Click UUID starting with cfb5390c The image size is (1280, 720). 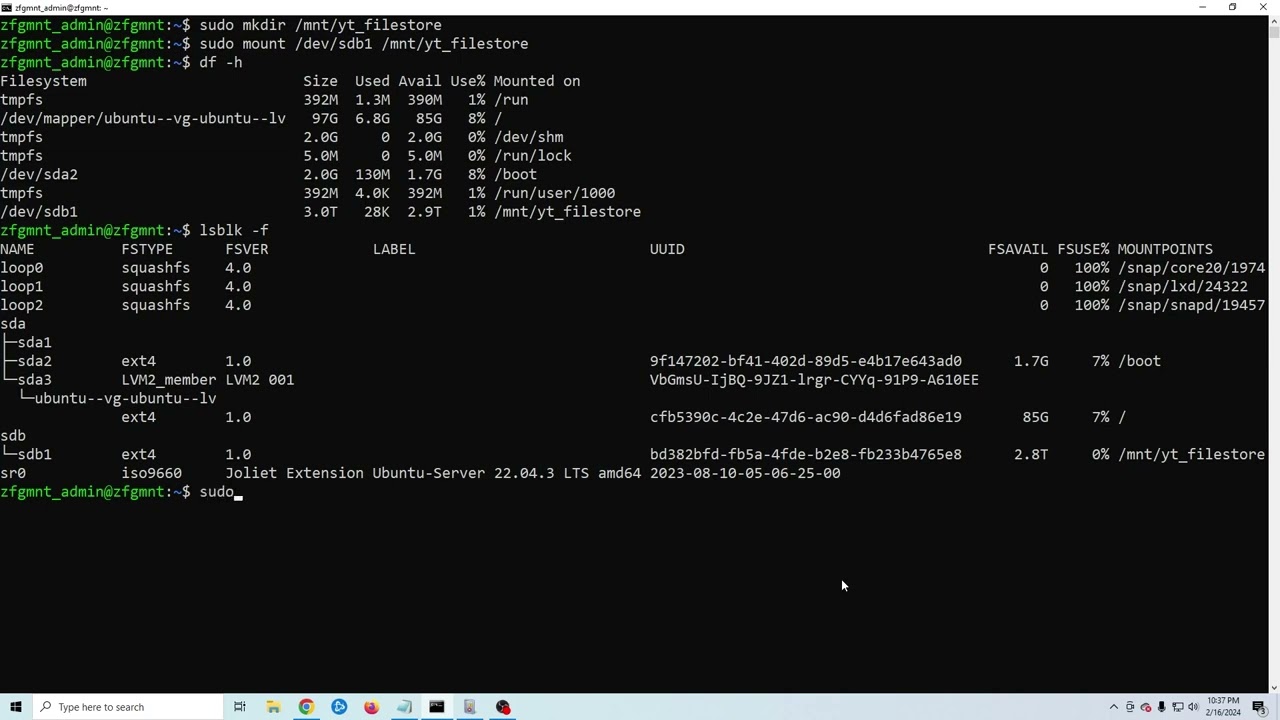click(x=806, y=417)
